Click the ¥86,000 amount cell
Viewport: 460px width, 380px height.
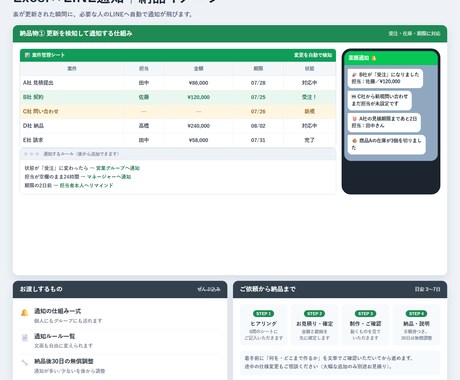click(199, 83)
